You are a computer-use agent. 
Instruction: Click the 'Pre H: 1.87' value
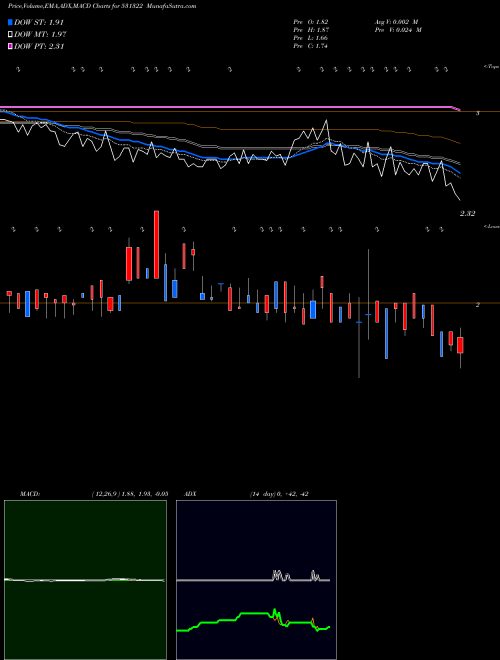point(311,30)
